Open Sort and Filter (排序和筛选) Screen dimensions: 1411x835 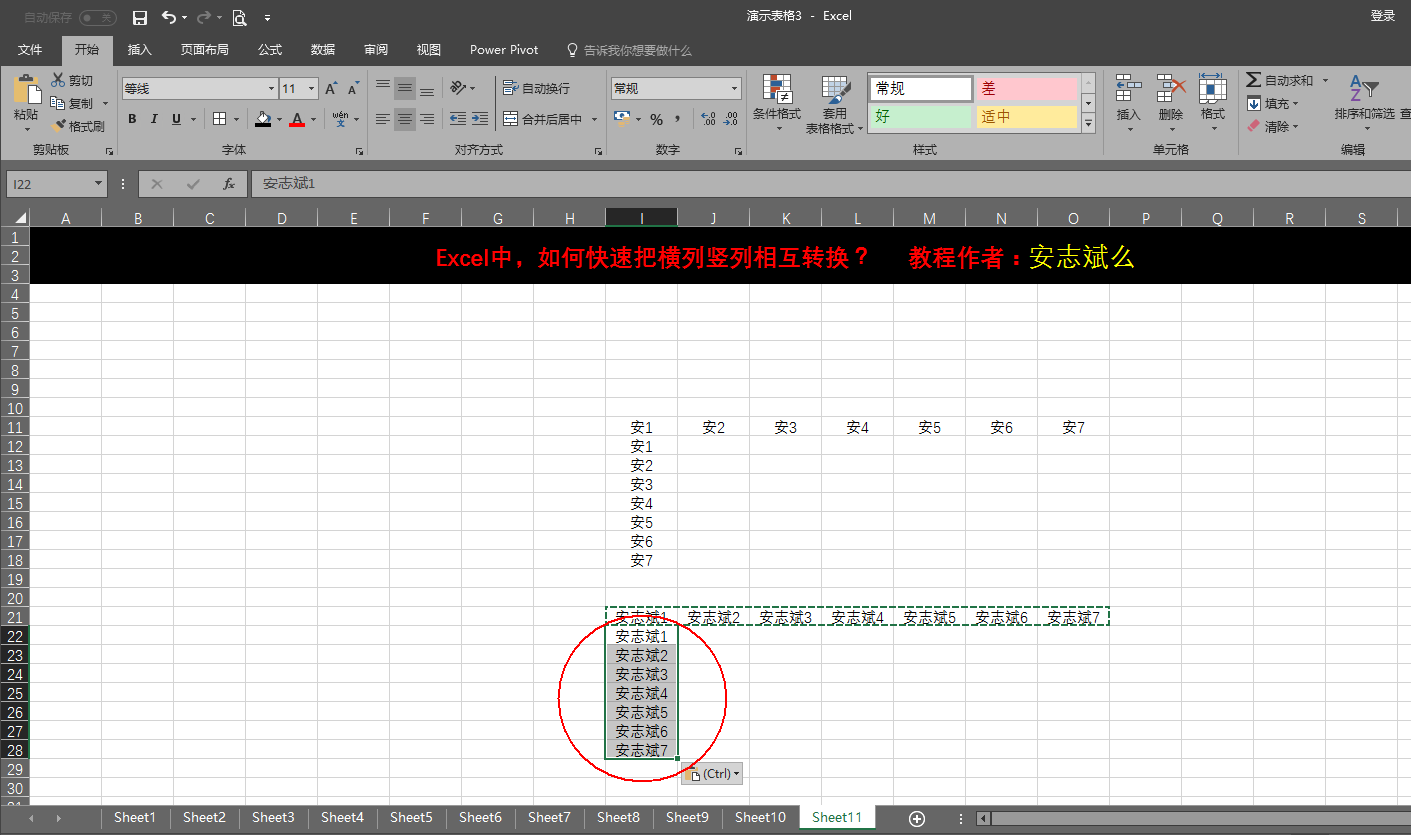pos(1364,100)
